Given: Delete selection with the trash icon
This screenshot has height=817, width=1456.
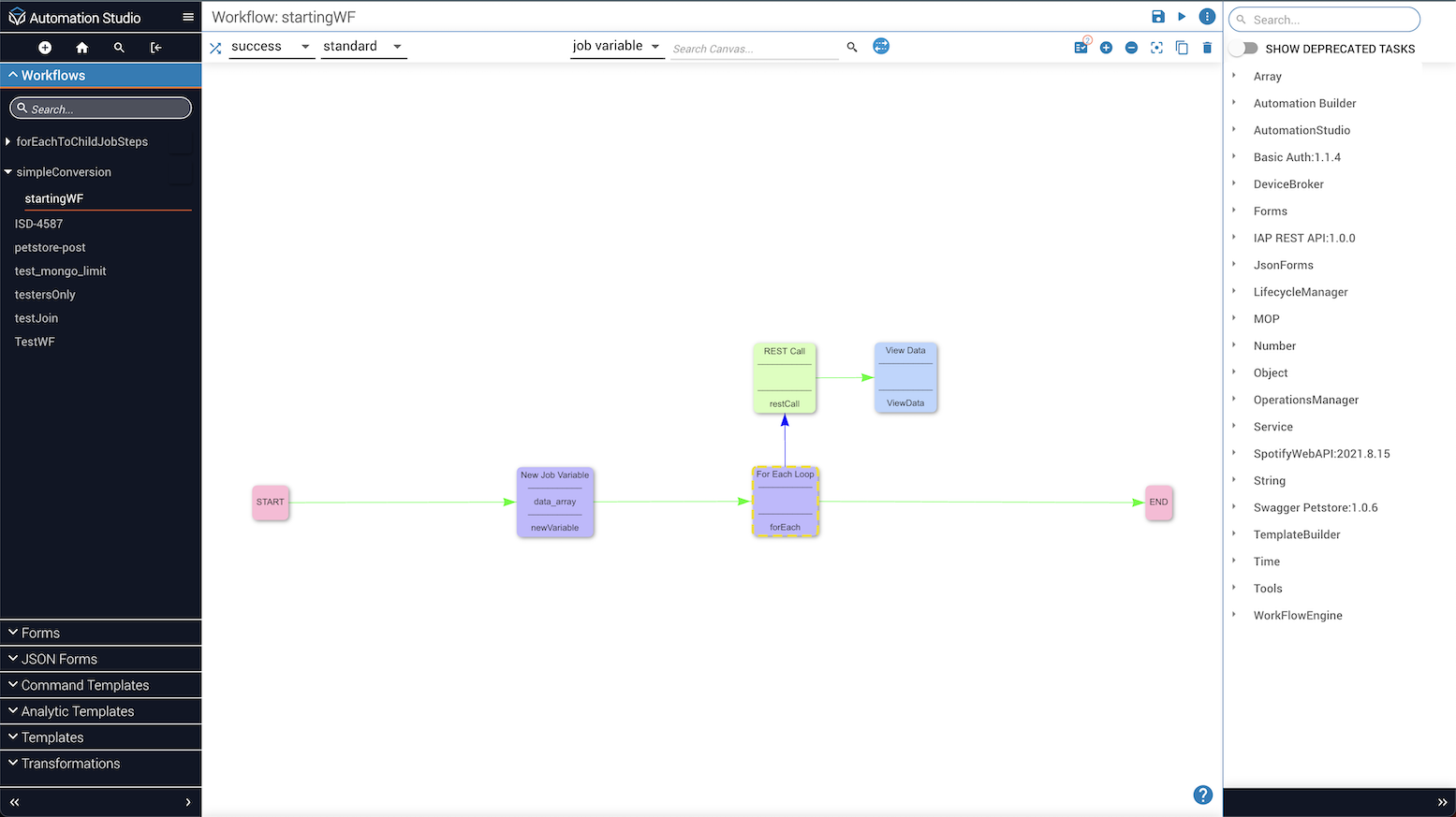Looking at the screenshot, I should pyautogui.click(x=1207, y=48).
